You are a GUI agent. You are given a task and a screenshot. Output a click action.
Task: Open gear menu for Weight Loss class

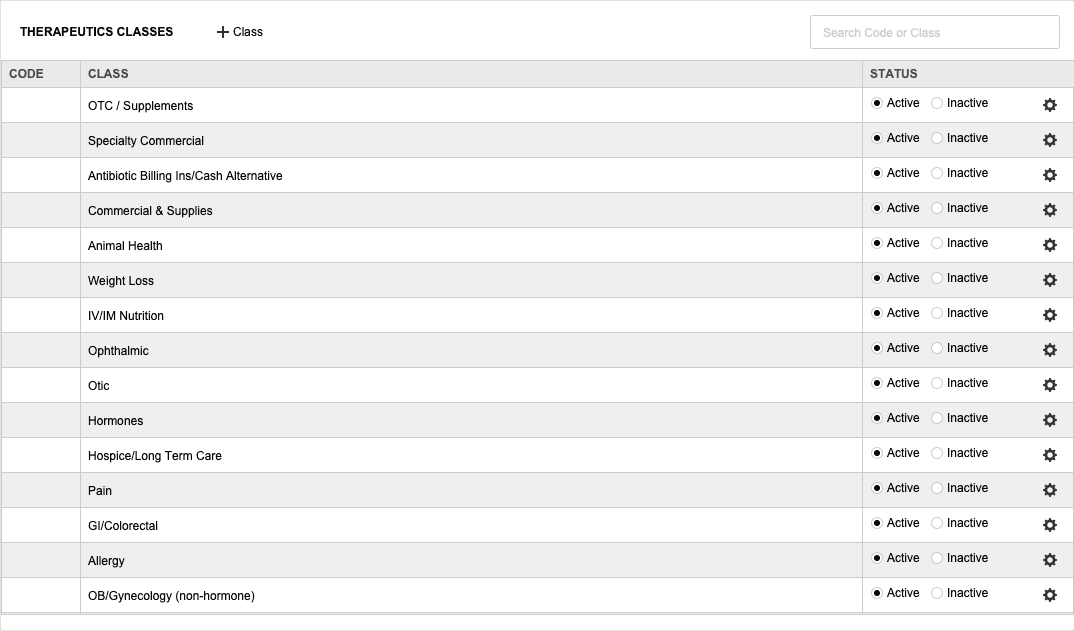click(x=1049, y=280)
